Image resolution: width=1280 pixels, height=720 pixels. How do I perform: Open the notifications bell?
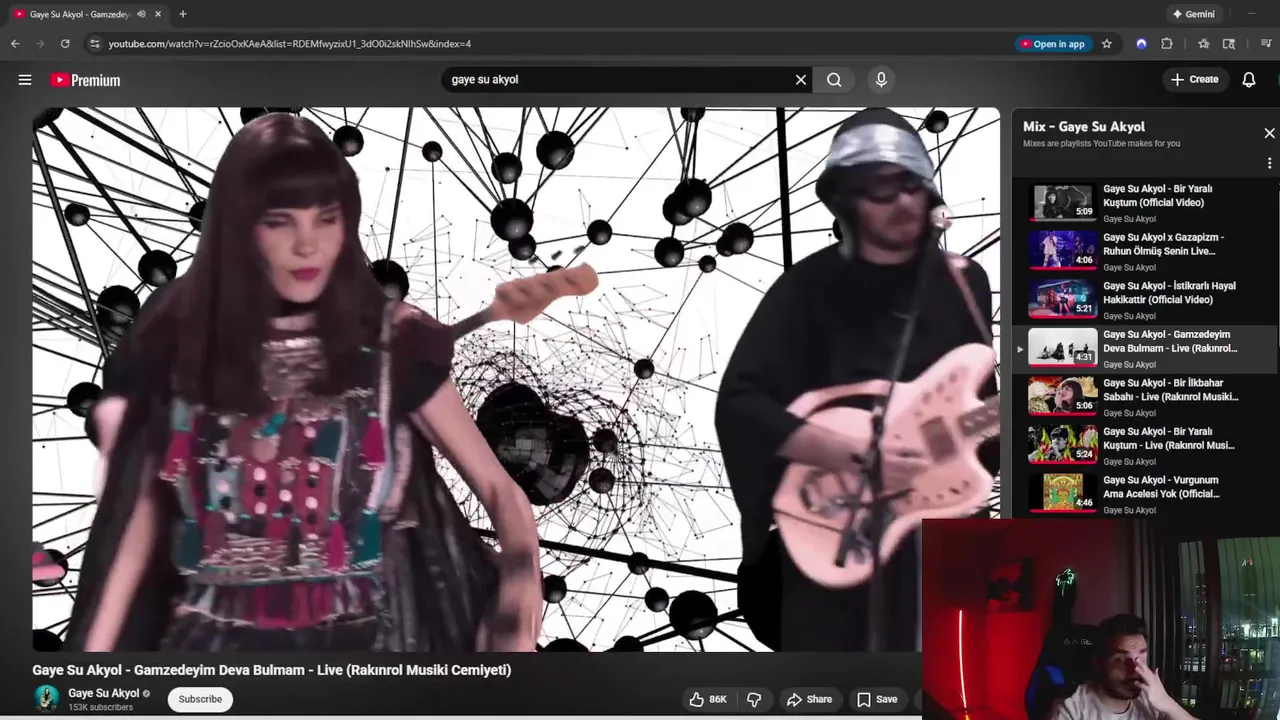point(1249,80)
